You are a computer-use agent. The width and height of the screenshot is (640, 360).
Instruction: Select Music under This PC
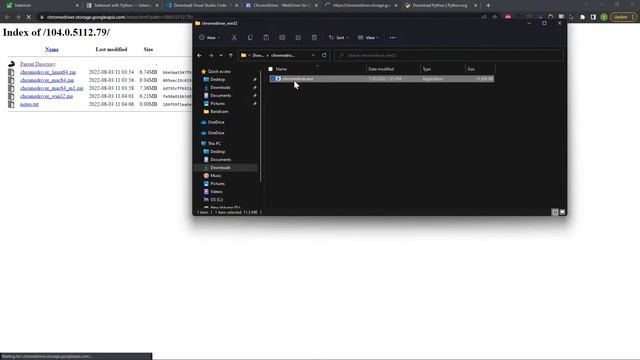[x=212, y=176]
